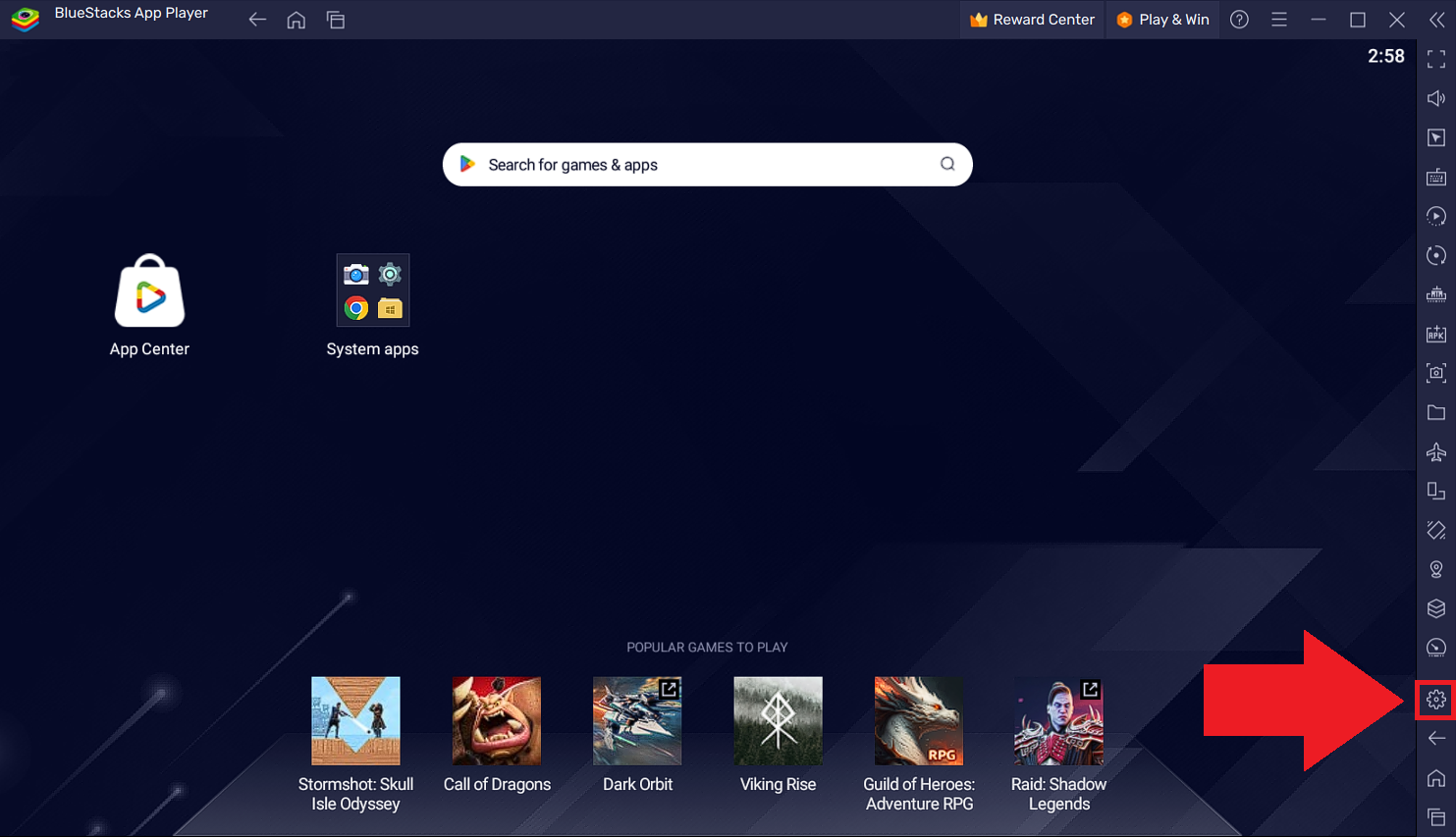Open the media folder icon in sidebar

point(1436,412)
